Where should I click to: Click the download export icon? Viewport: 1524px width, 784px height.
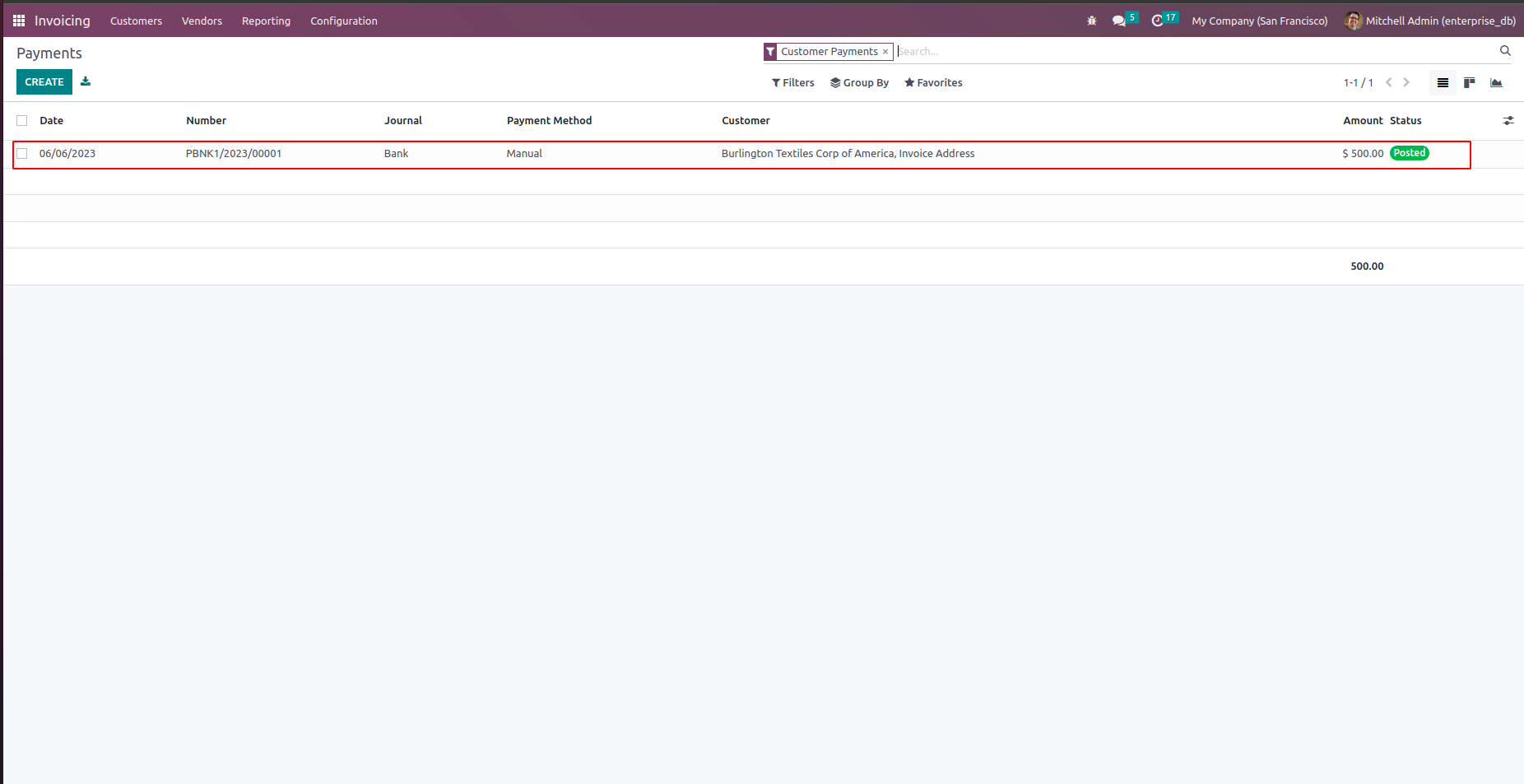(86, 81)
